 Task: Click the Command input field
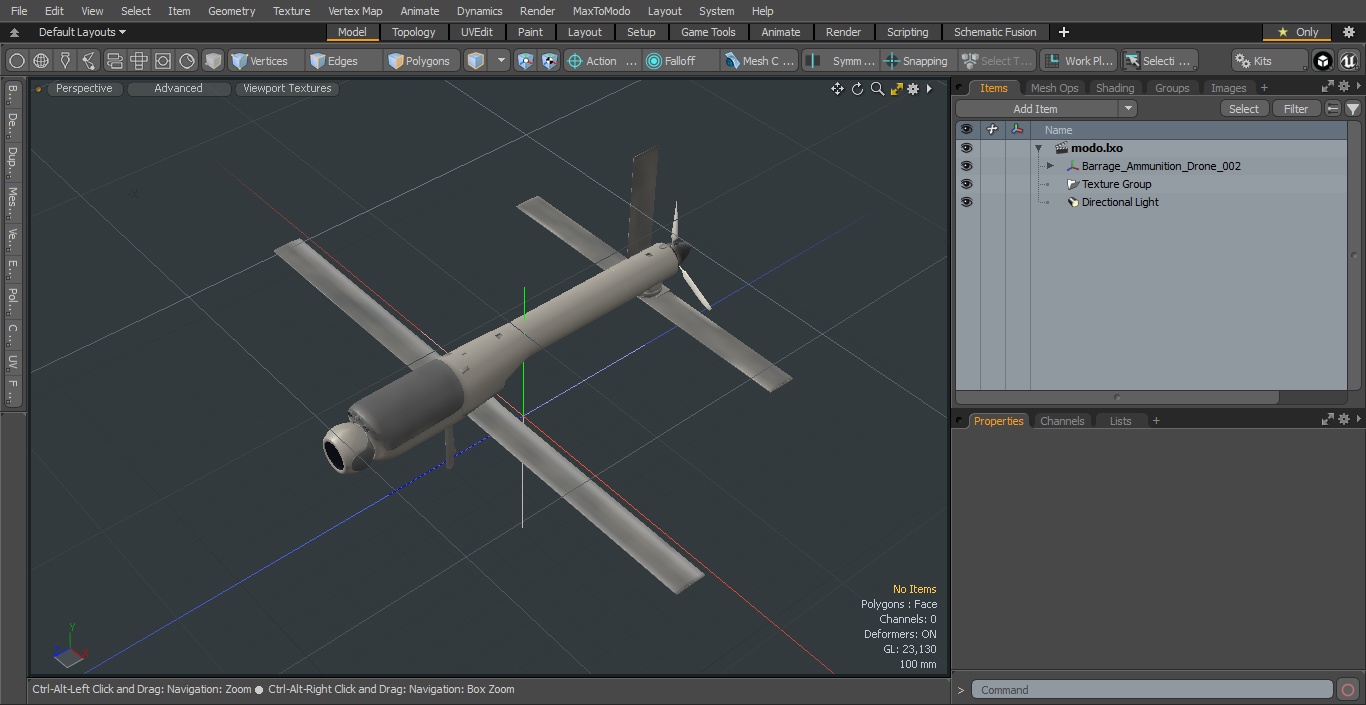1152,690
